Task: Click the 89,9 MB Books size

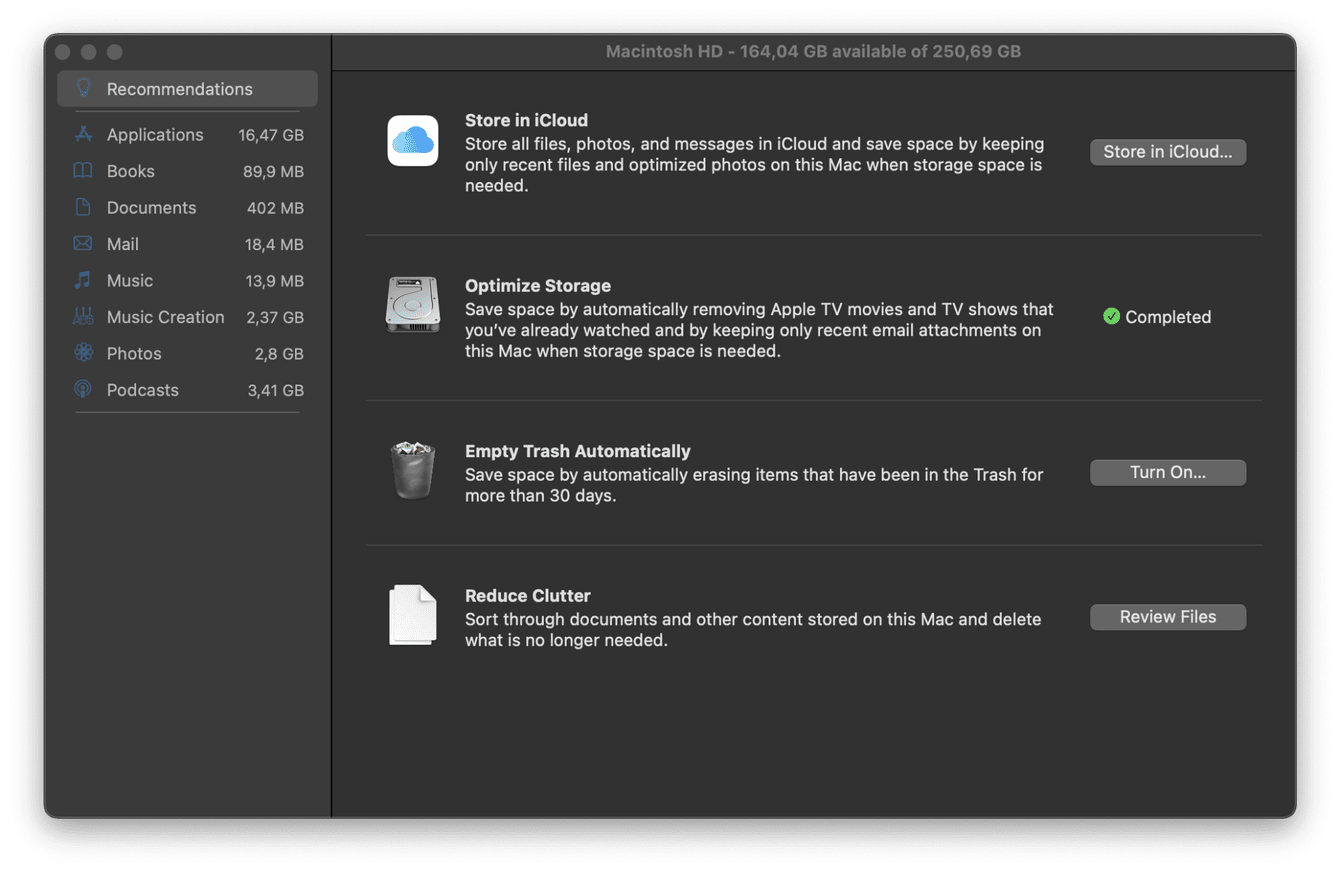Action: click(x=273, y=171)
